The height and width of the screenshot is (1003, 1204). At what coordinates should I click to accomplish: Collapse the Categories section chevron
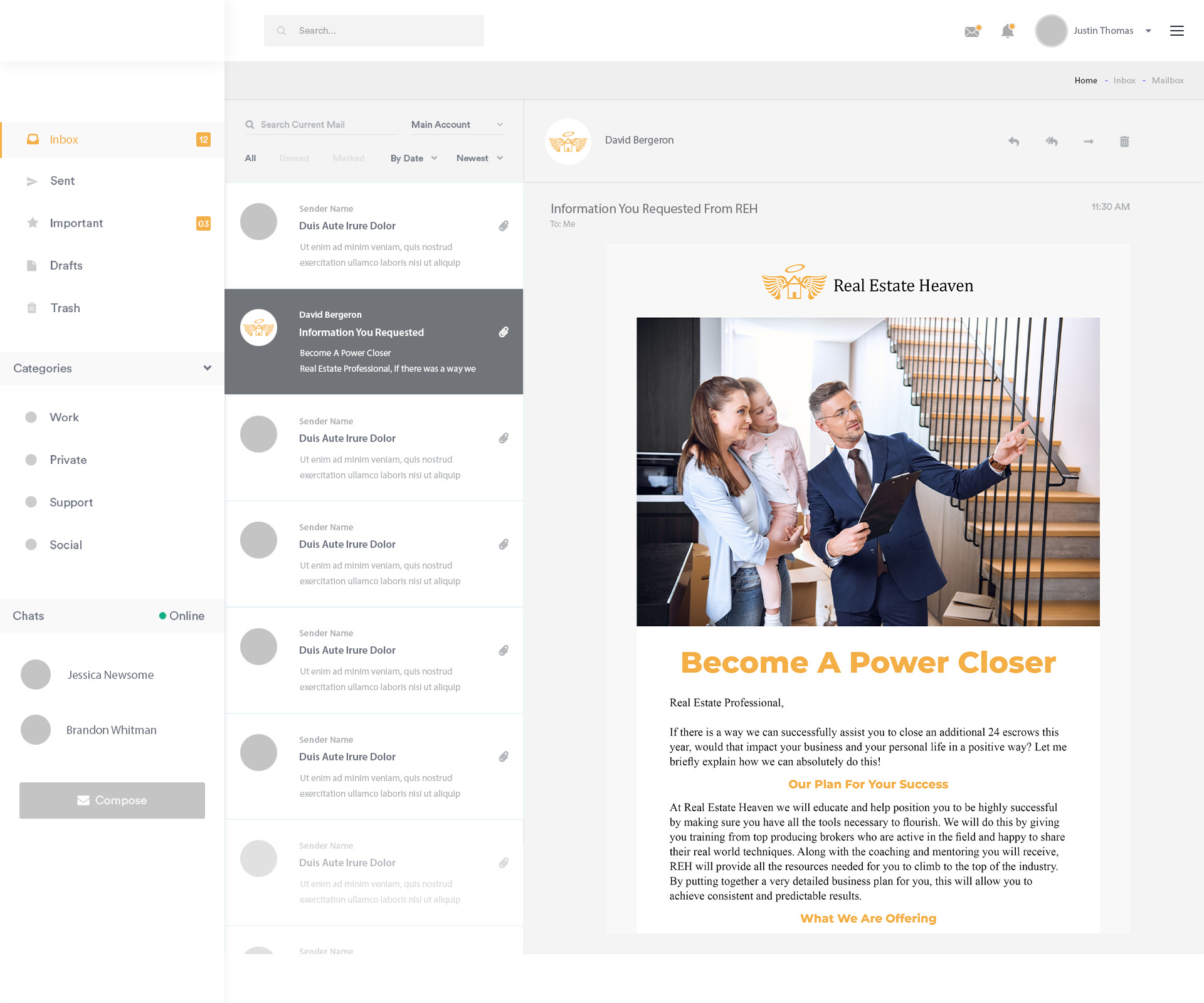[207, 368]
